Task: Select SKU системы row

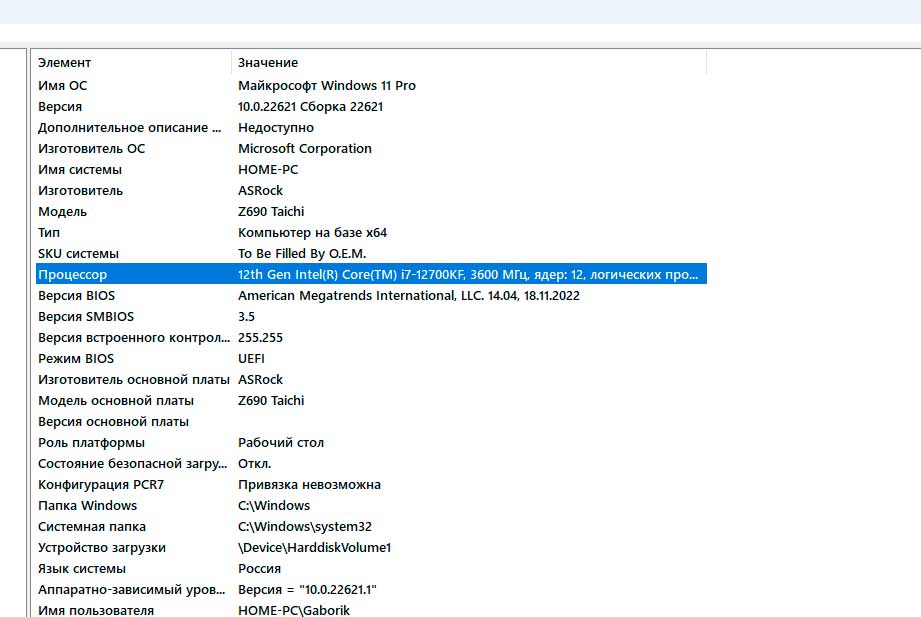Action: (78, 254)
